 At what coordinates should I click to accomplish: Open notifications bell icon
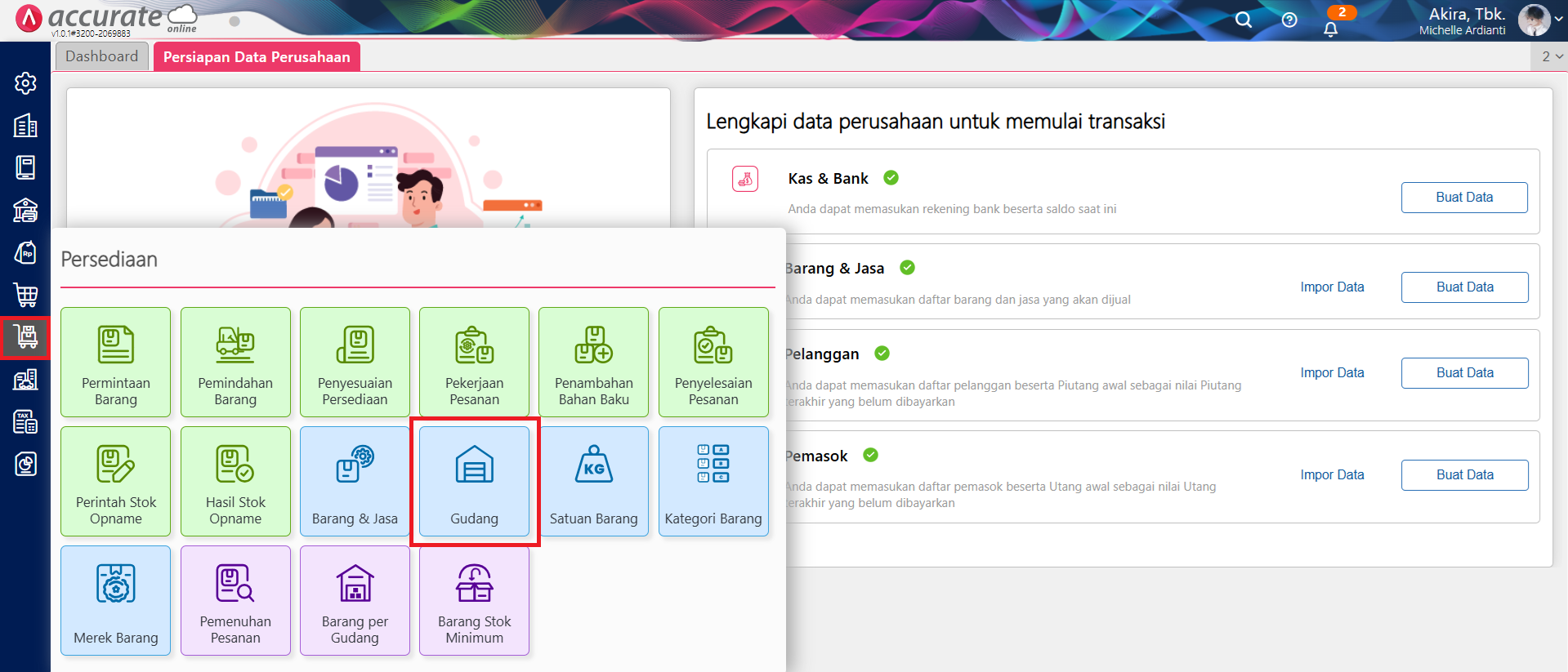tap(1330, 29)
